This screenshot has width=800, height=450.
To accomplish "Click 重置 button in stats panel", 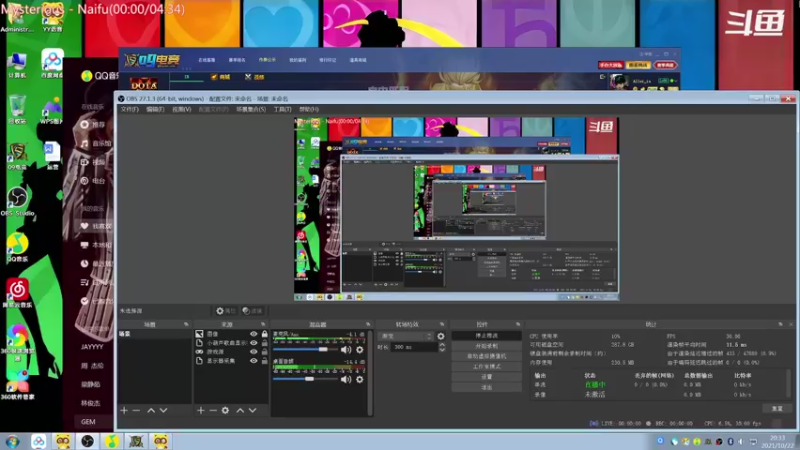I will pos(777,408).
